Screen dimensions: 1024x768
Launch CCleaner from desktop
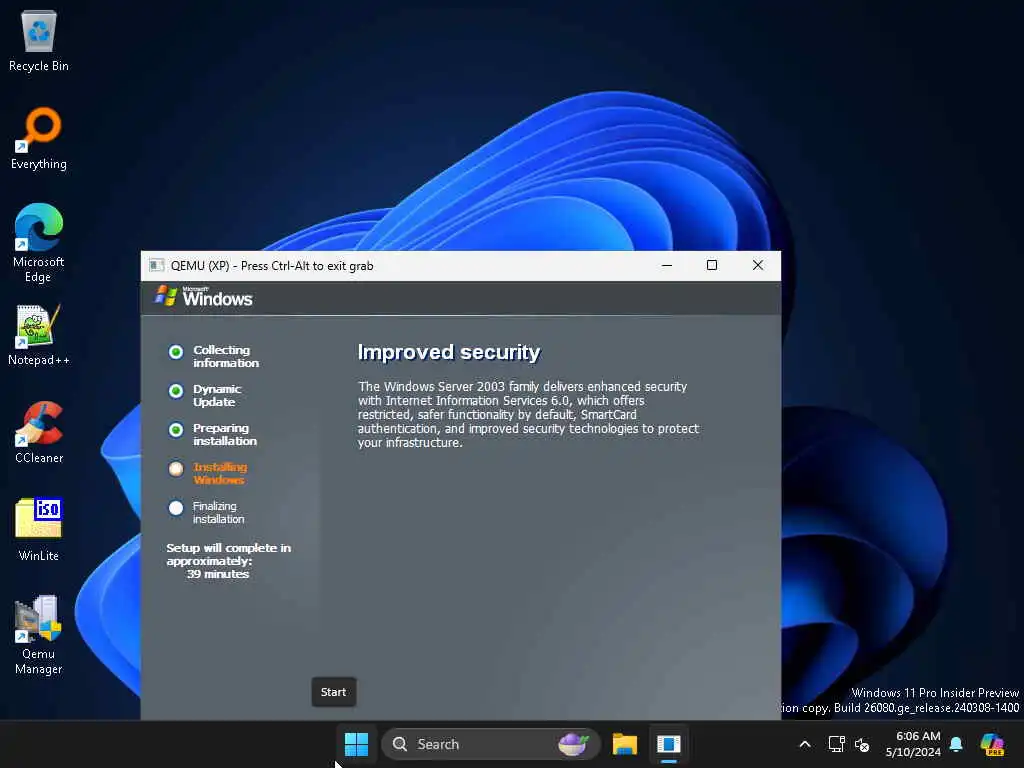[x=39, y=432]
